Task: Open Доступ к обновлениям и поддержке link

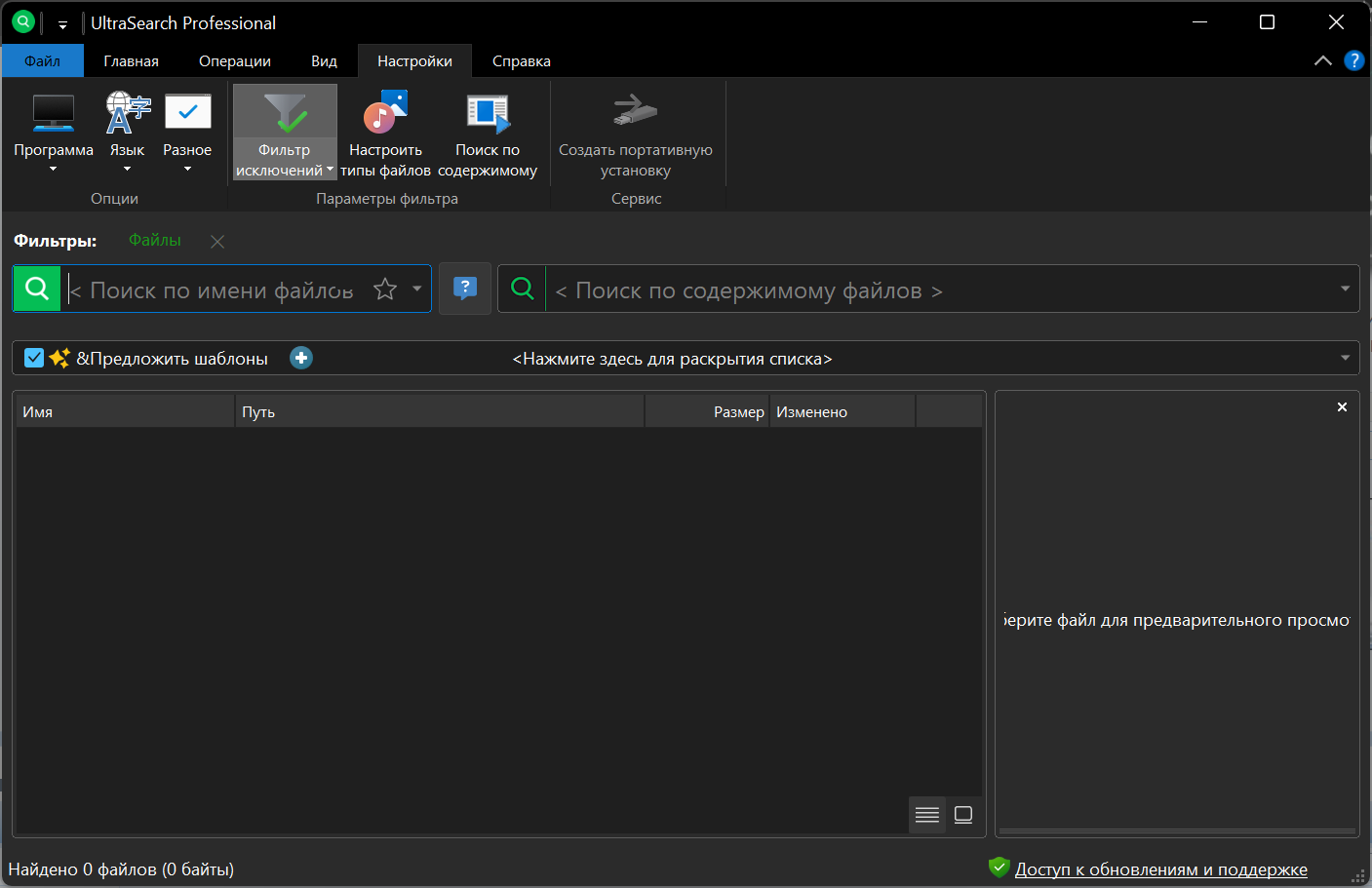Action: [x=1161, y=869]
